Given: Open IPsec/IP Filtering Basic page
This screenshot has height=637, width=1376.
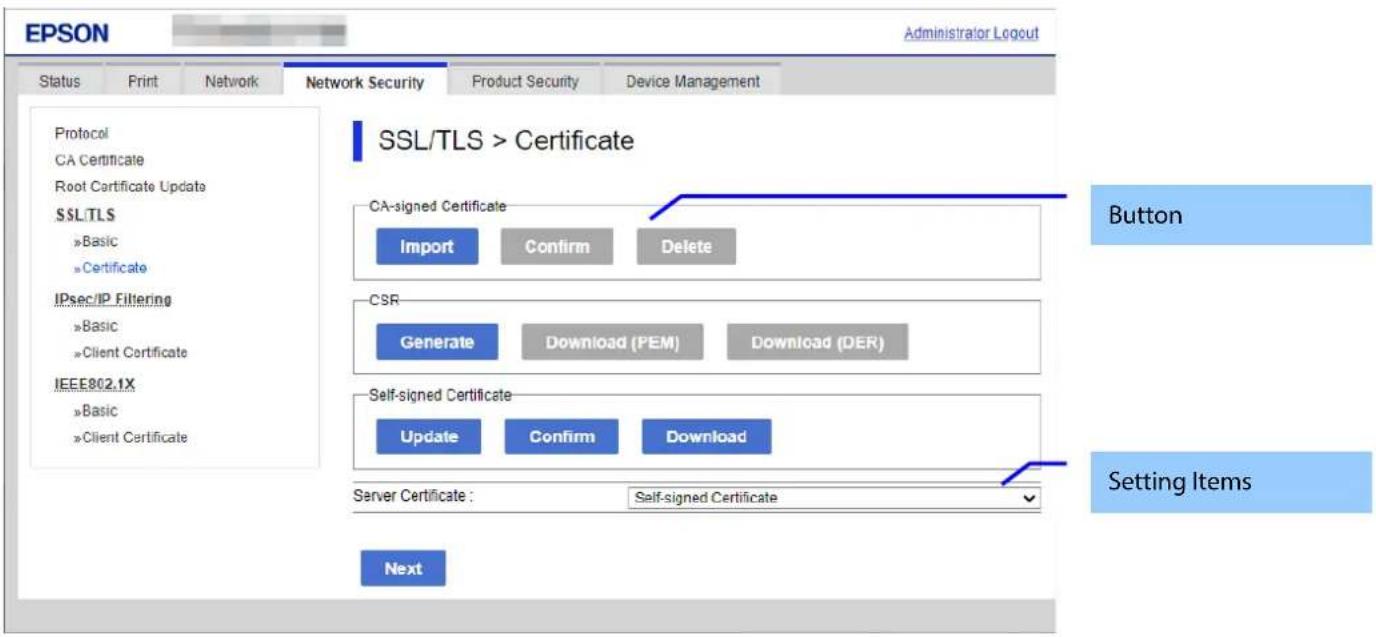Looking at the screenshot, I should 95,326.
